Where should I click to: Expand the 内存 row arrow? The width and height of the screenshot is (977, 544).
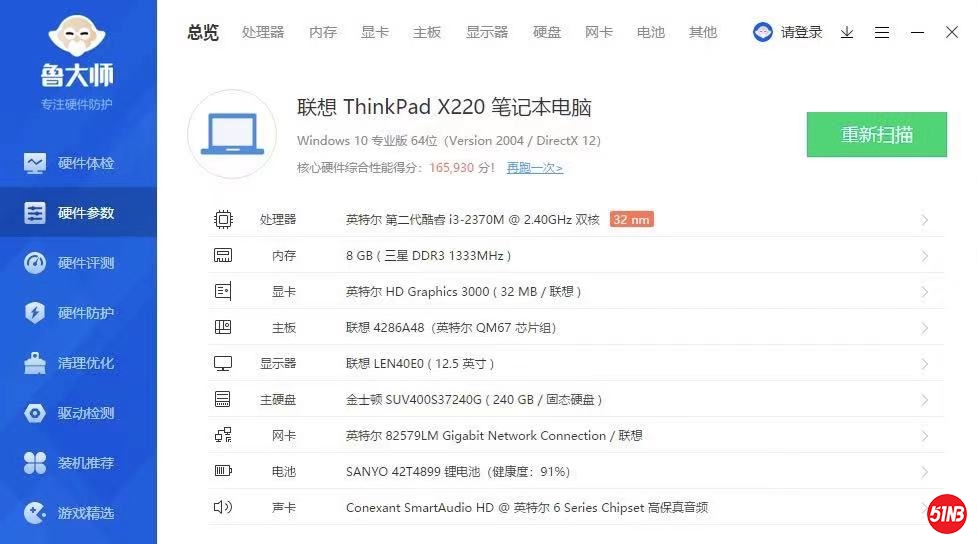coord(924,256)
